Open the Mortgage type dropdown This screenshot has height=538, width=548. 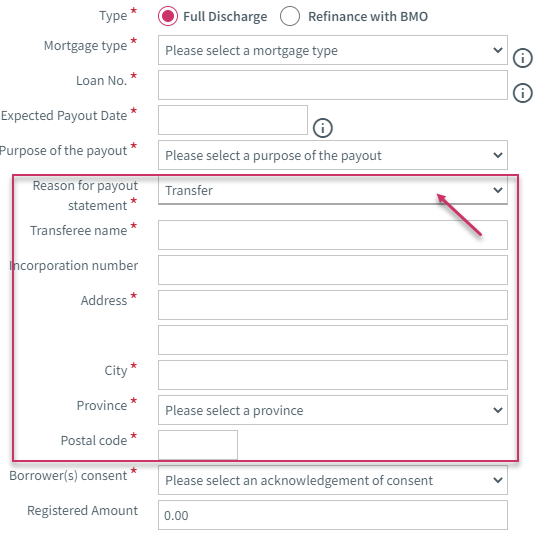click(333, 50)
